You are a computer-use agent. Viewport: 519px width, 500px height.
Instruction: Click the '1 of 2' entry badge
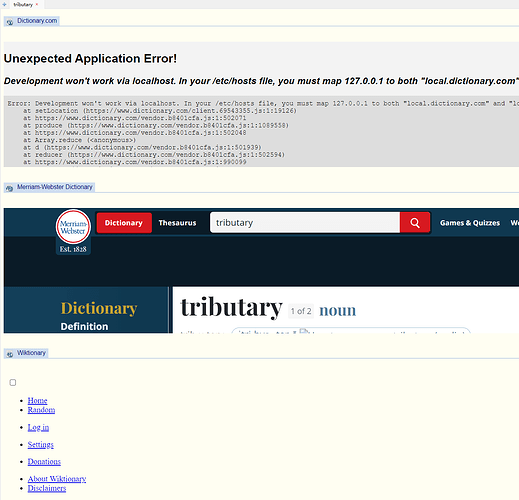pos(301,311)
